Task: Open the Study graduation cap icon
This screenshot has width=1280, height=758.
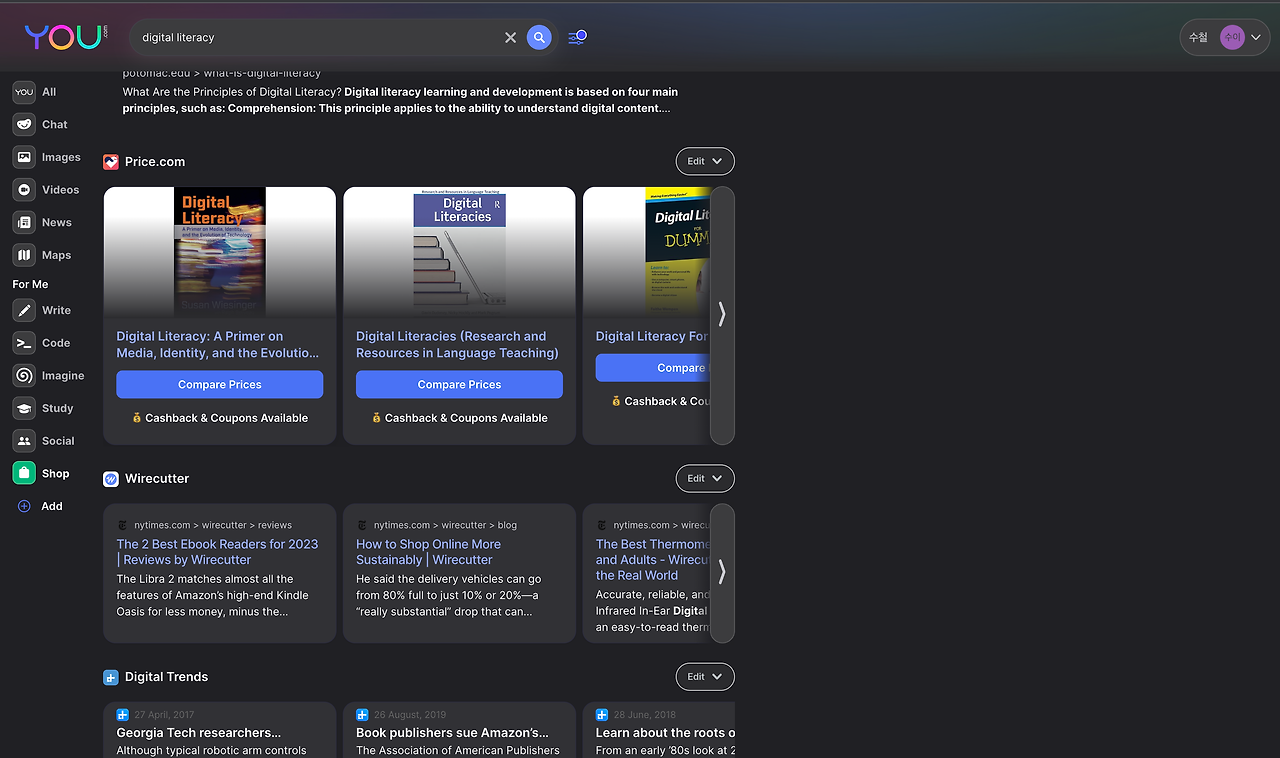Action: pyautogui.click(x=24, y=408)
